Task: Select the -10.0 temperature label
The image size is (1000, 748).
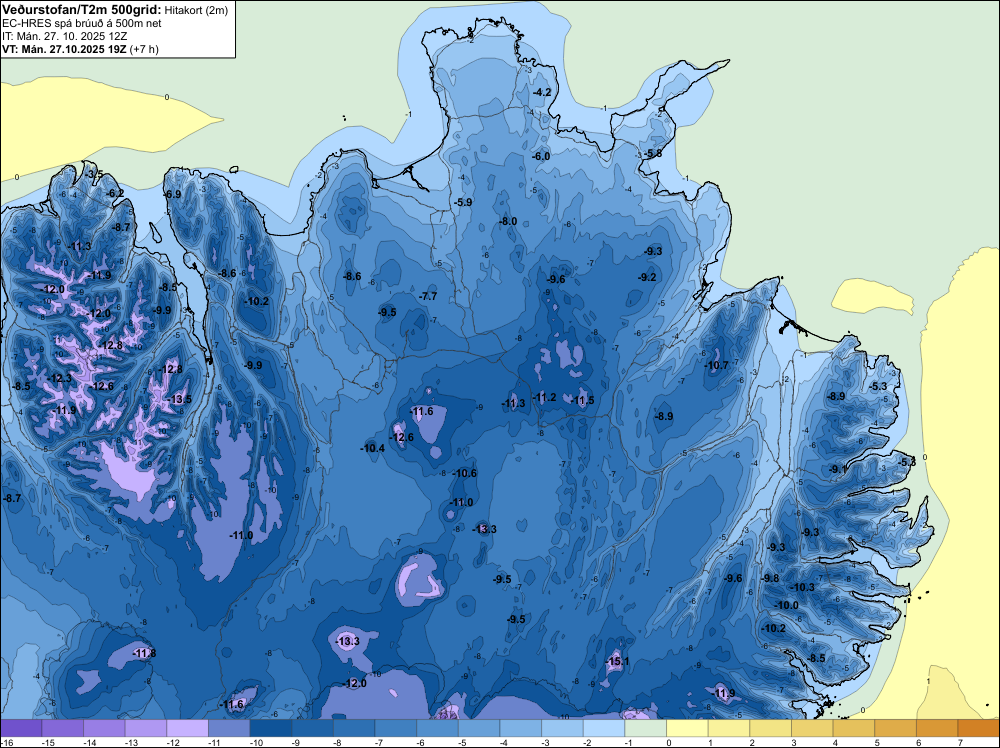Action: click(x=786, y=605)
